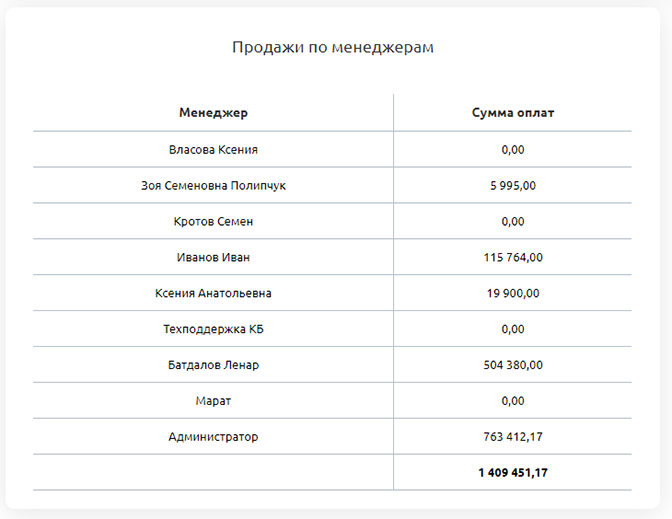The width and height of the screenshot is (672, 519).
Task: Click the 'Сумма оплат' column header
Action: (x=512, y=113)
